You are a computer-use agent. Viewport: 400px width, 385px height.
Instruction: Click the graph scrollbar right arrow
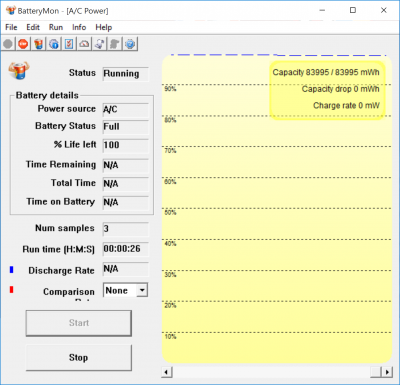click(x=387, y=372)
